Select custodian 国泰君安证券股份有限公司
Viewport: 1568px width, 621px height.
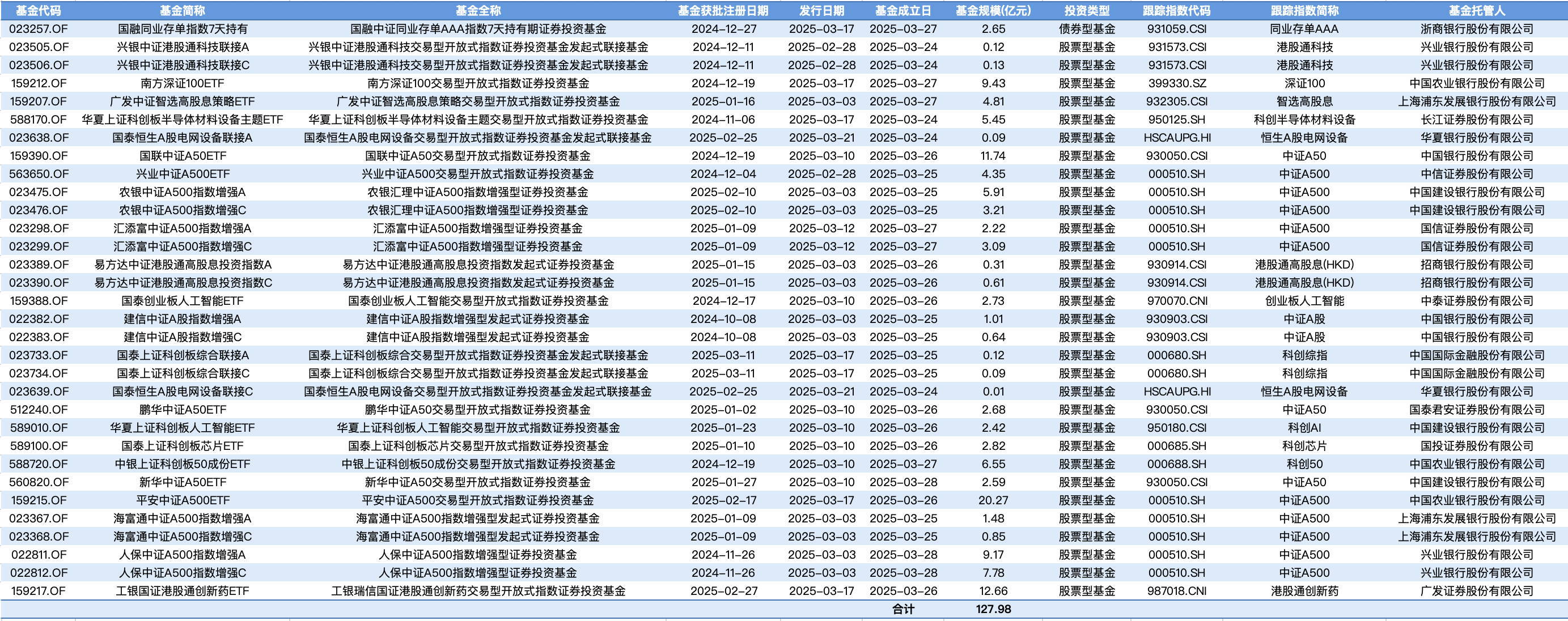pos(1476,410)
